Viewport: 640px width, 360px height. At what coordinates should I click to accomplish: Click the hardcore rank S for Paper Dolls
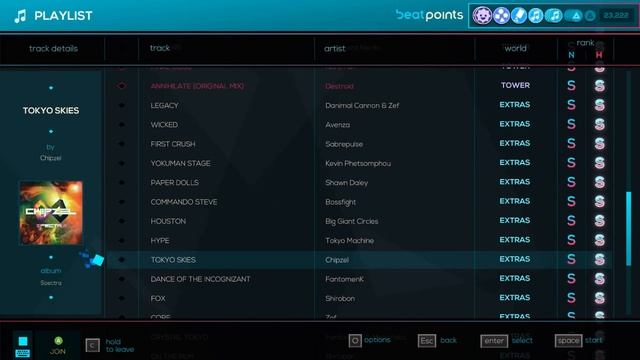[x=599, y=182]
